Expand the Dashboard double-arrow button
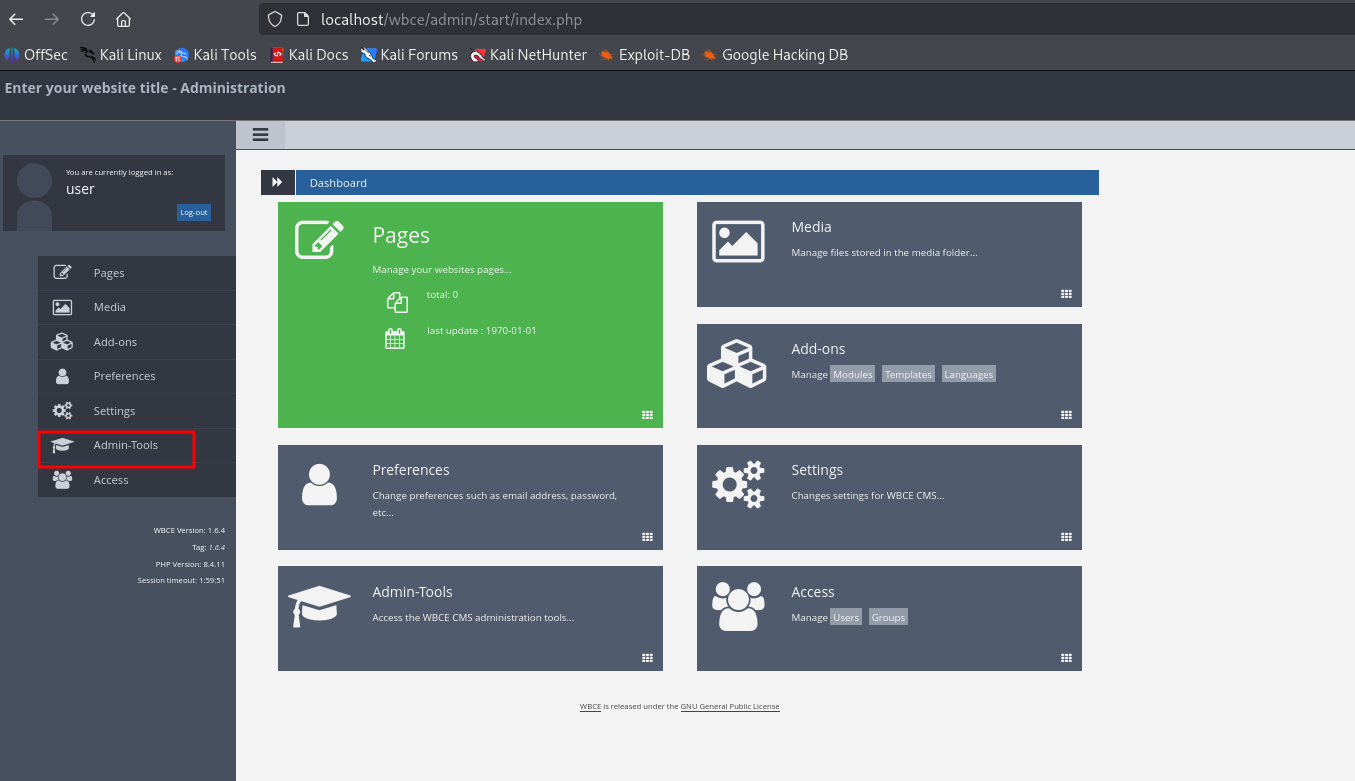 (277, 183)
